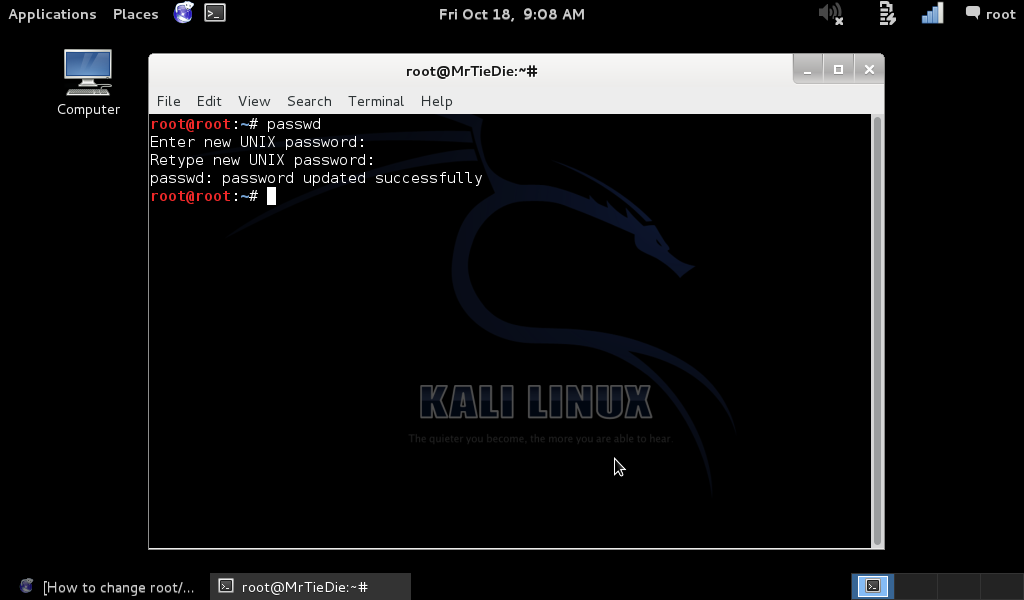Switch to first workspace in pager

pos(873,586)
